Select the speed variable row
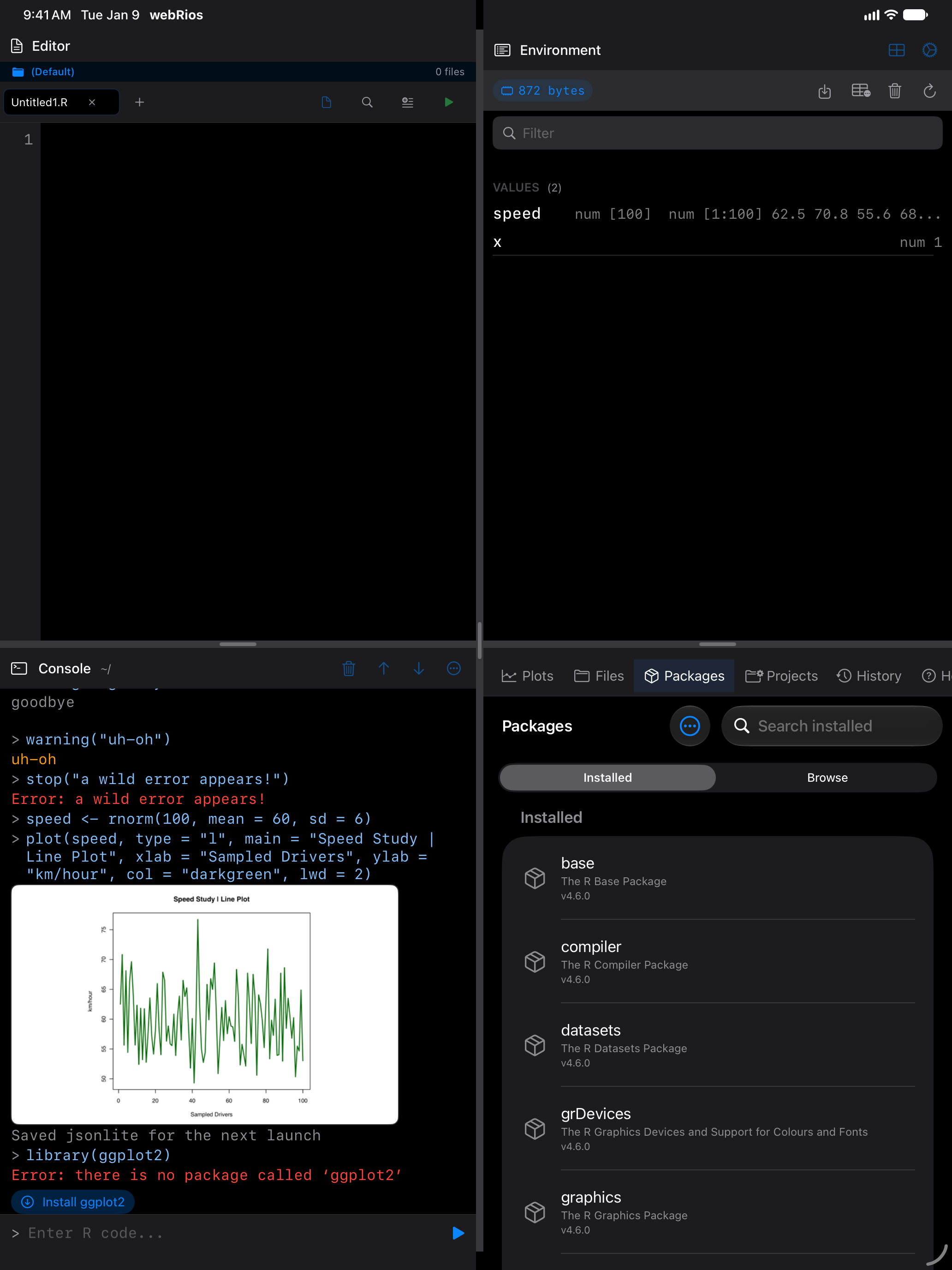Image resolution: width=952 pixels, height=1270 pixels. 717,214
